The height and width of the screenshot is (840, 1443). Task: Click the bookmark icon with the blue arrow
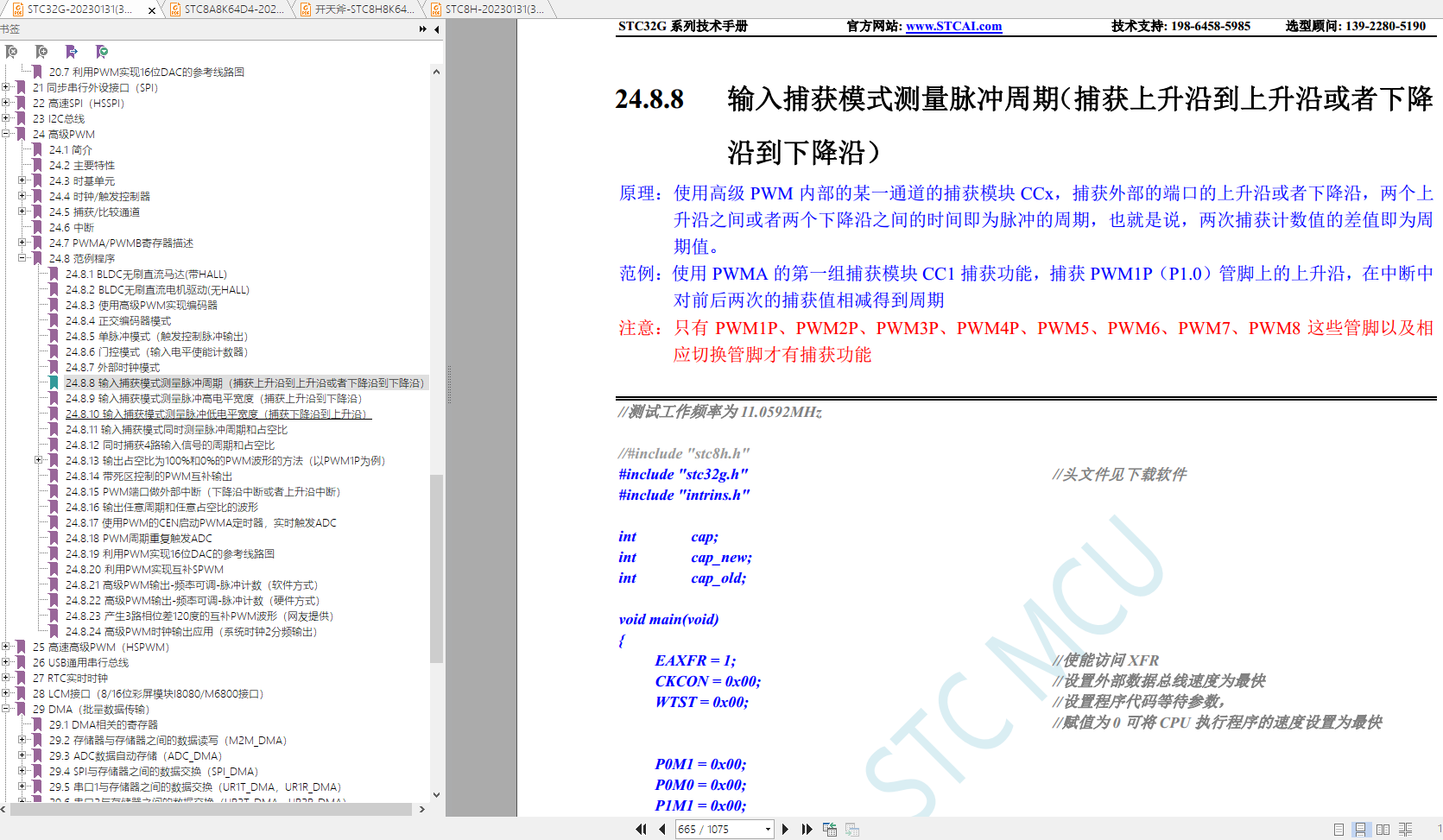tap(72, 52)
